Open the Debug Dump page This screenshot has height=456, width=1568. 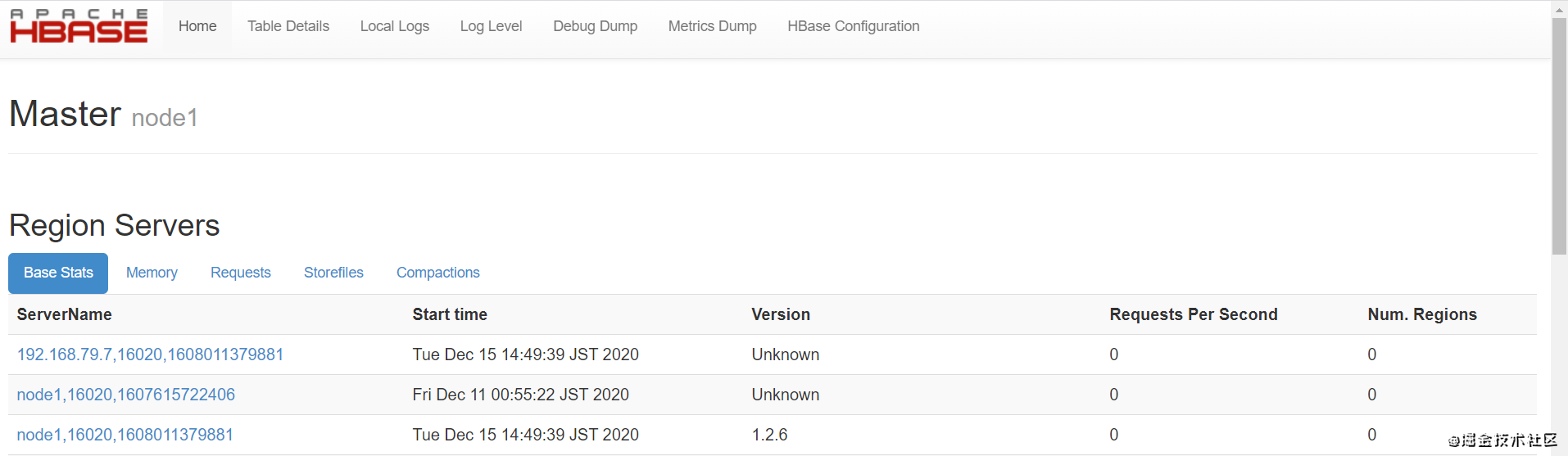pos(595,26)
